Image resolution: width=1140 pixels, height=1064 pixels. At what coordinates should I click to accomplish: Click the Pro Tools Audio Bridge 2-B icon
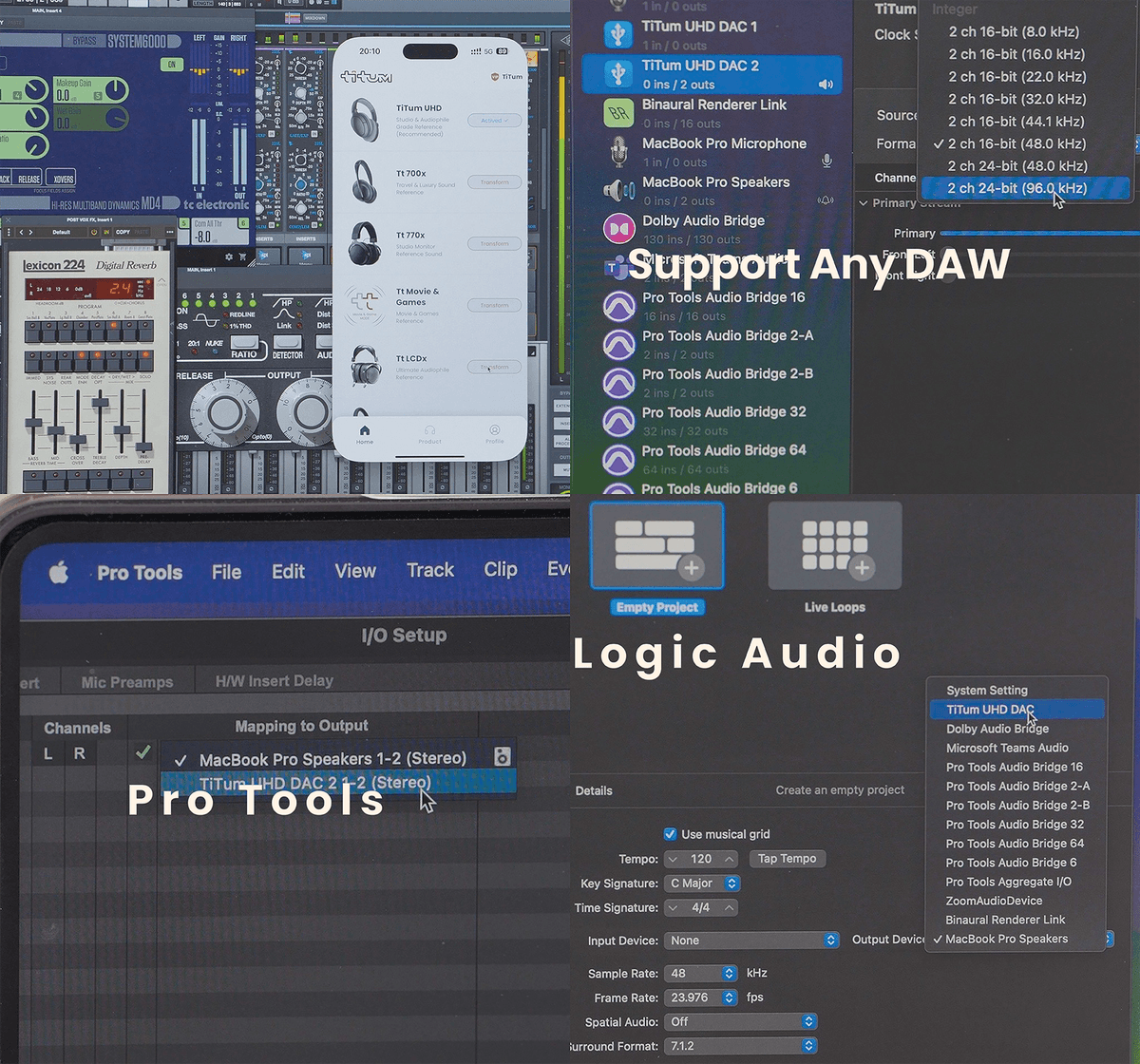[x=619, y=383]
